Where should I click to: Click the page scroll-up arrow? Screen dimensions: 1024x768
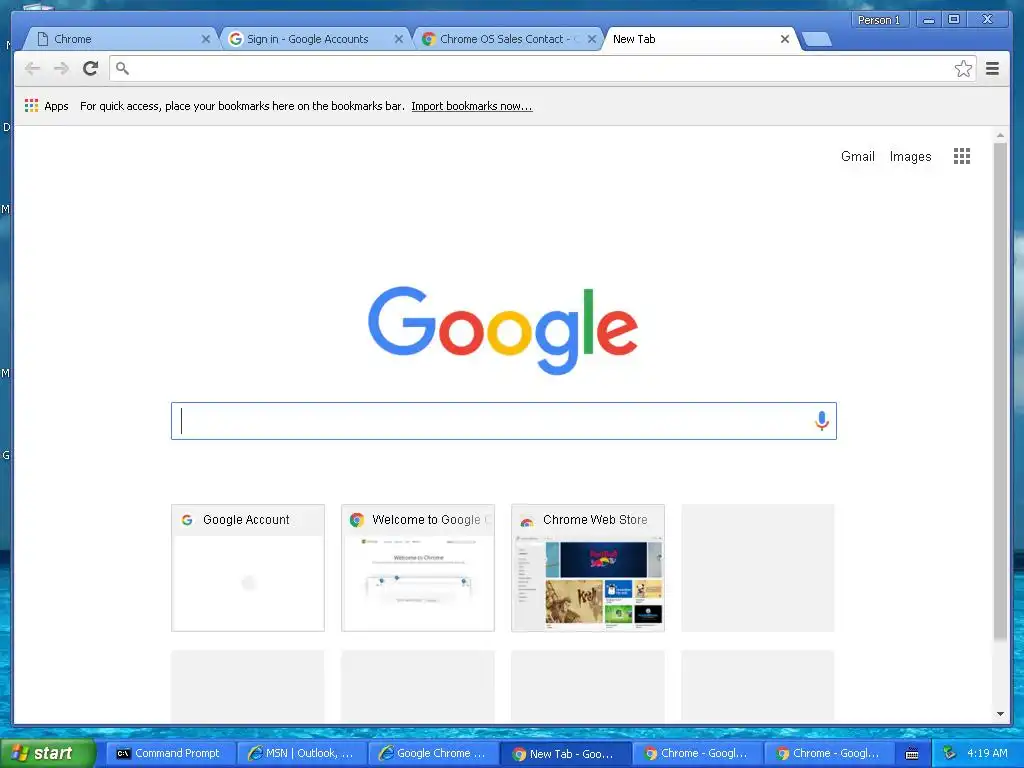[x=1000, y=135]
